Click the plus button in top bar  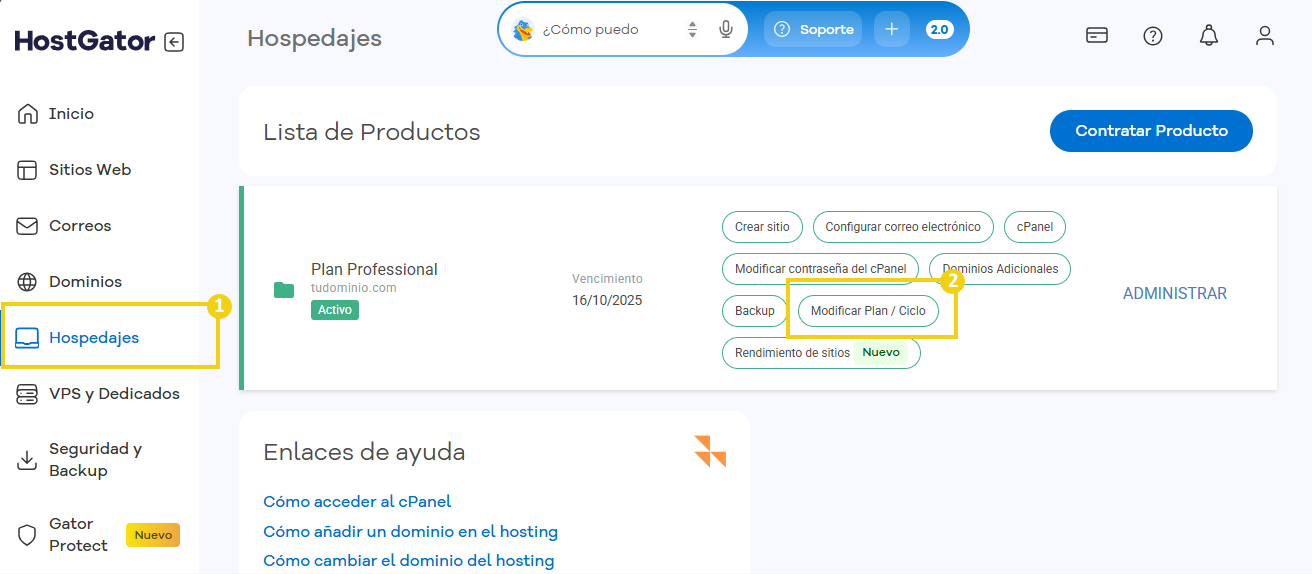pos(892,30)
